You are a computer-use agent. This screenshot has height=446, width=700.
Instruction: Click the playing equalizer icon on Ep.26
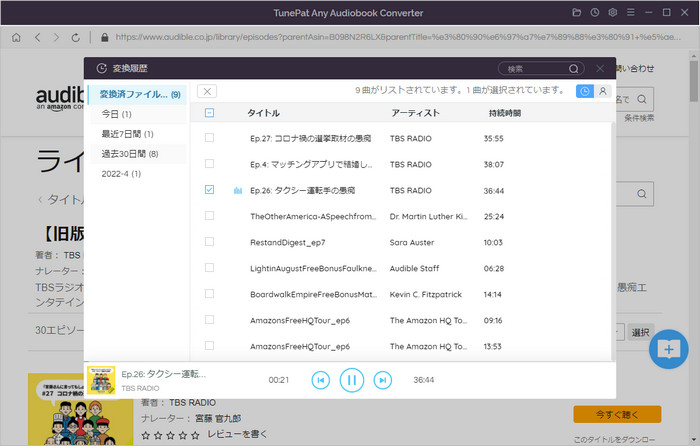(238, 191)
